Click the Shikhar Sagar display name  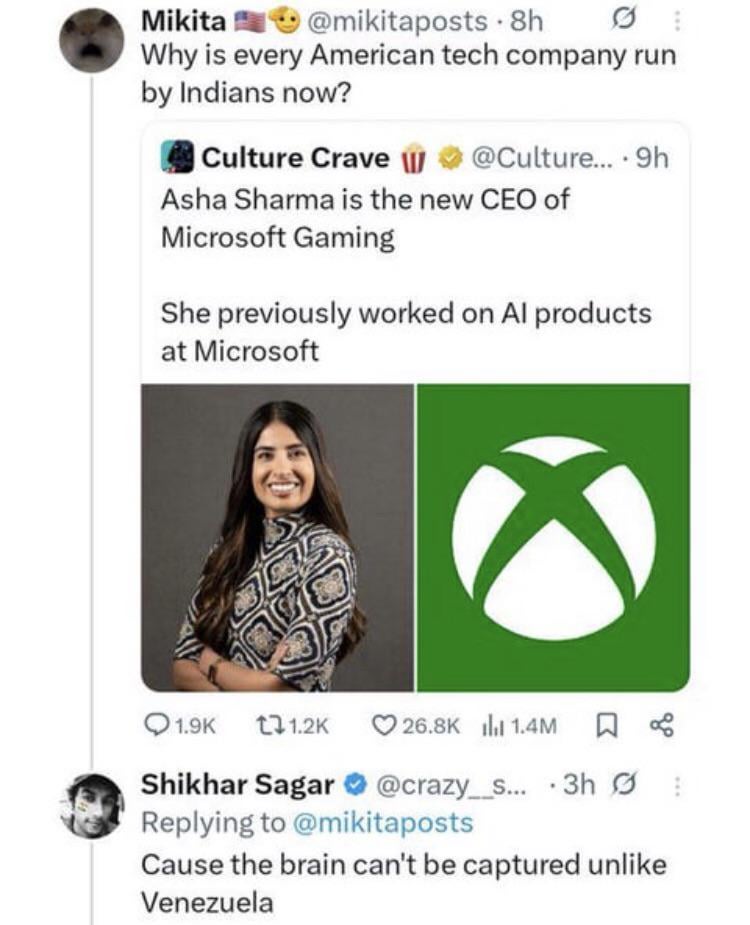238,786
